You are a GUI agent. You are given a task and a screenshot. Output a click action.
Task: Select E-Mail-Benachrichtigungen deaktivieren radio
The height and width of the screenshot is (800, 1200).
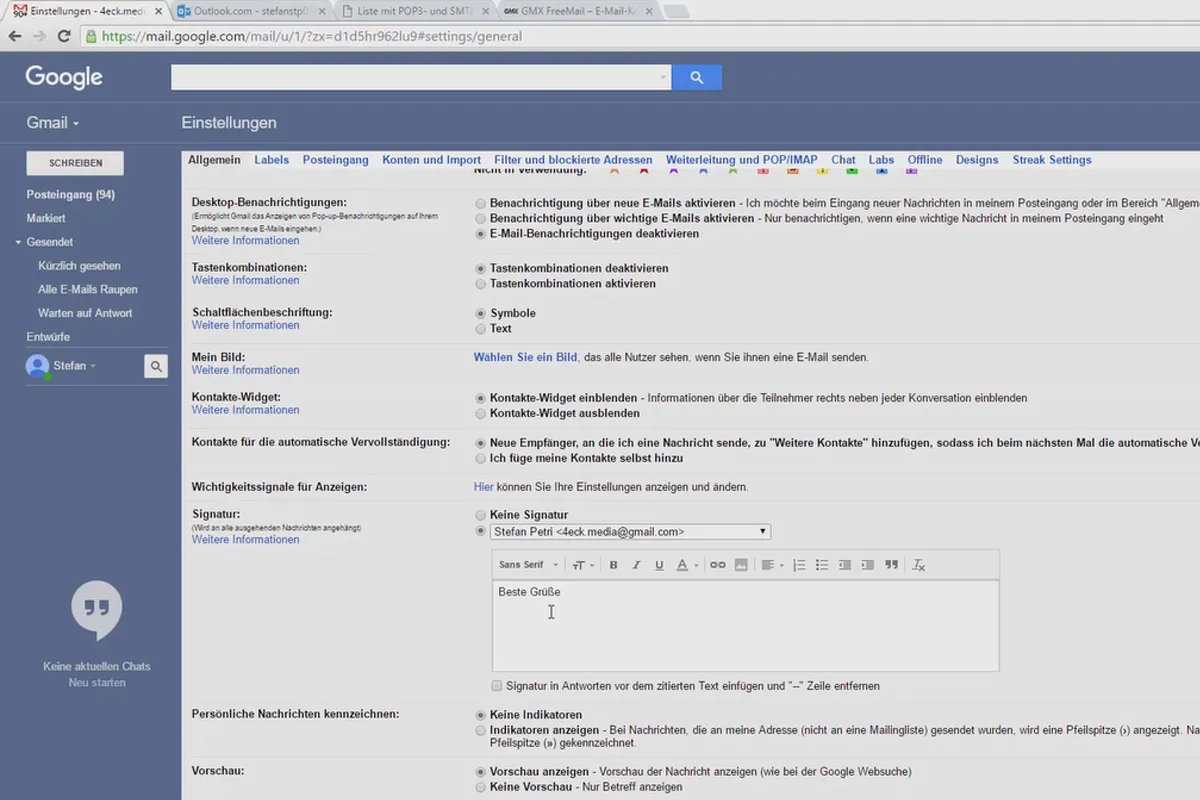(x=481, y=234)
